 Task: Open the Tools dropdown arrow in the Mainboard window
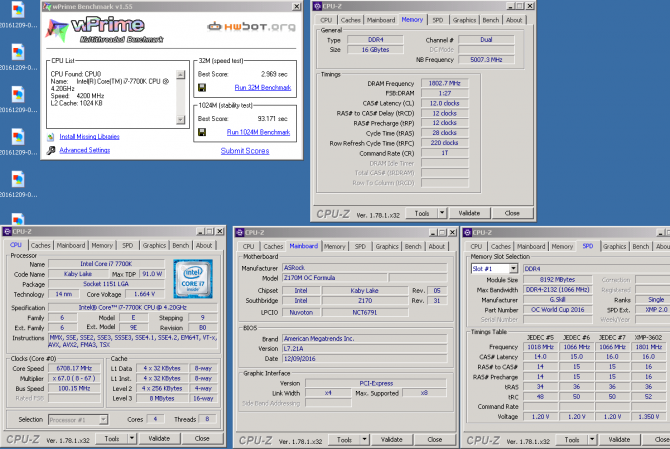tap(364, 439)
